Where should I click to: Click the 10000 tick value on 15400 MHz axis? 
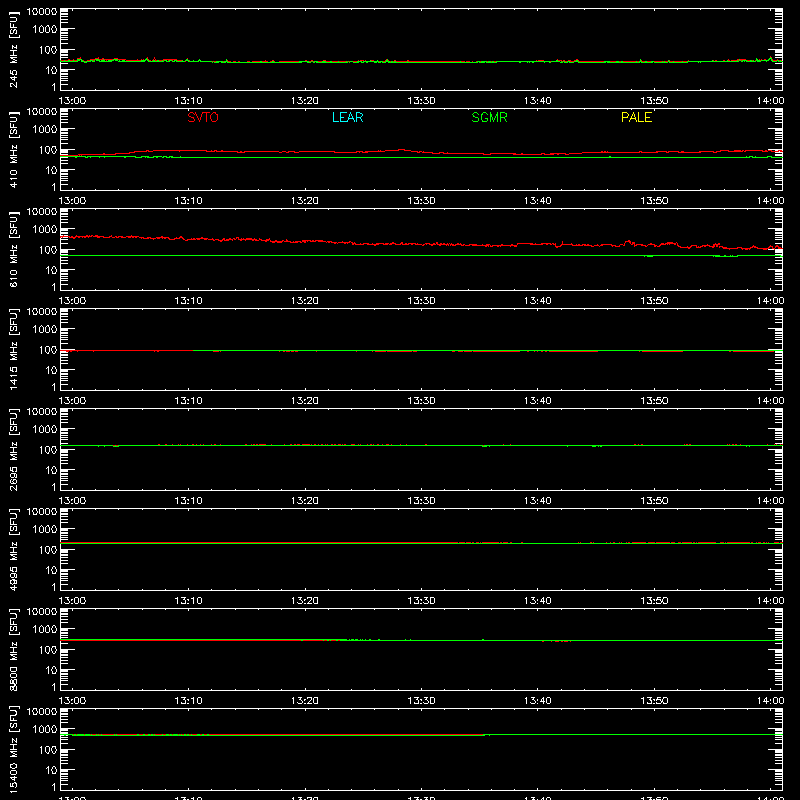(x=42, y=712)
